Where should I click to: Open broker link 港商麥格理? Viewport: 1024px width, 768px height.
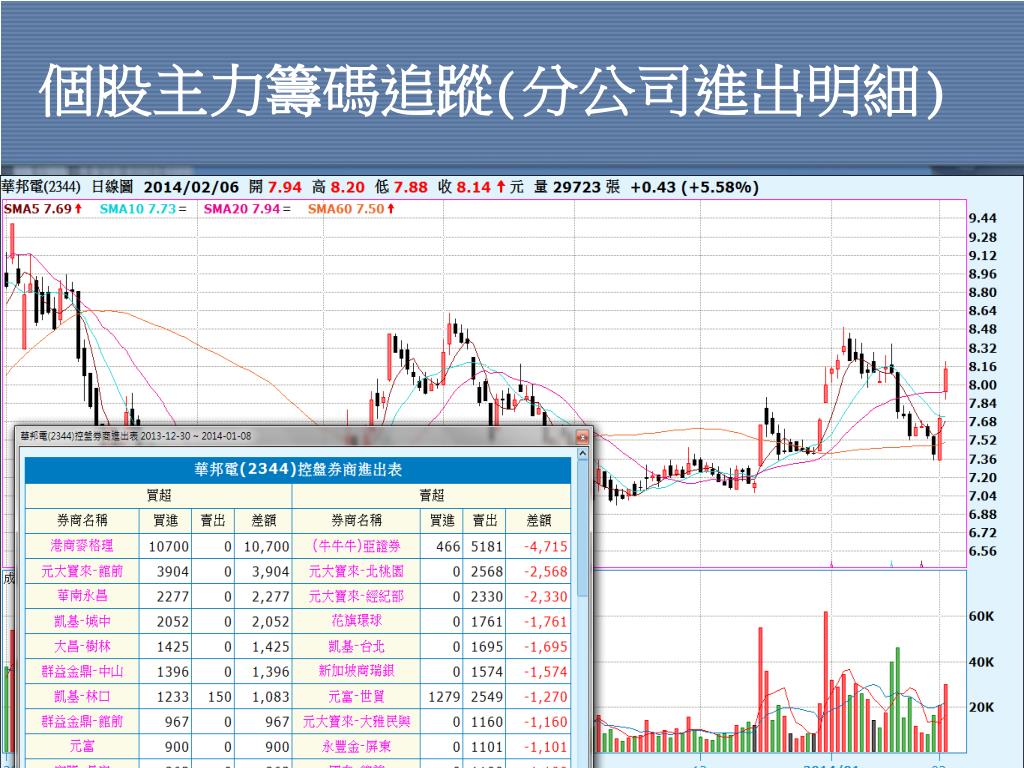(82, 545)
